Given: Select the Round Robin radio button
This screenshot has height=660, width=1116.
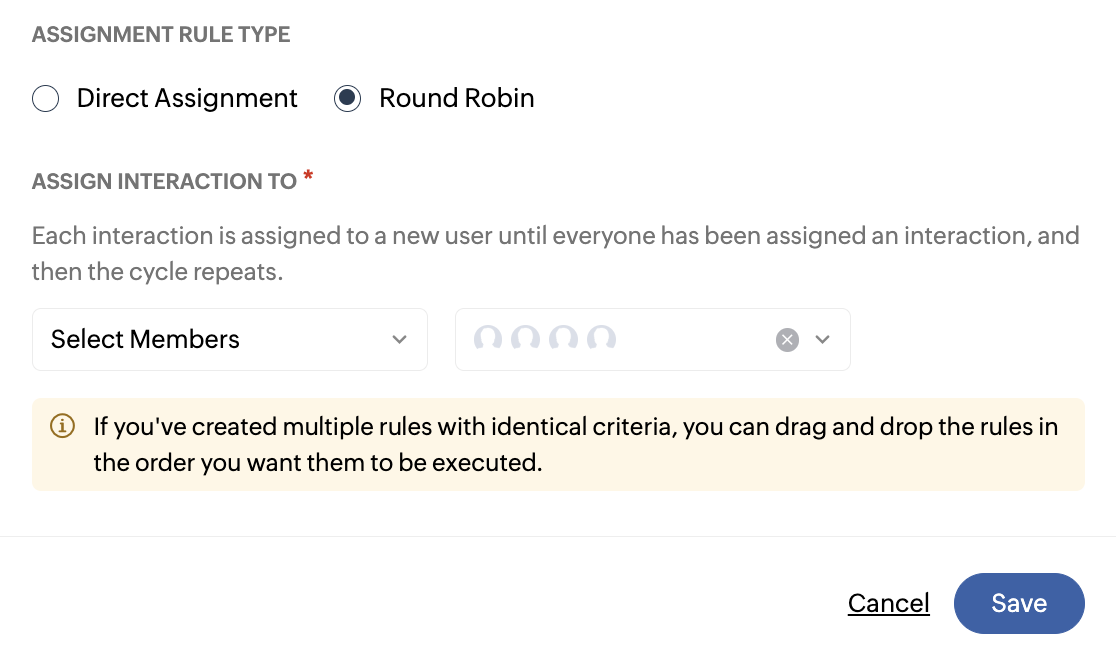Looking at the screenshot, I should click(x=347, y=99).
